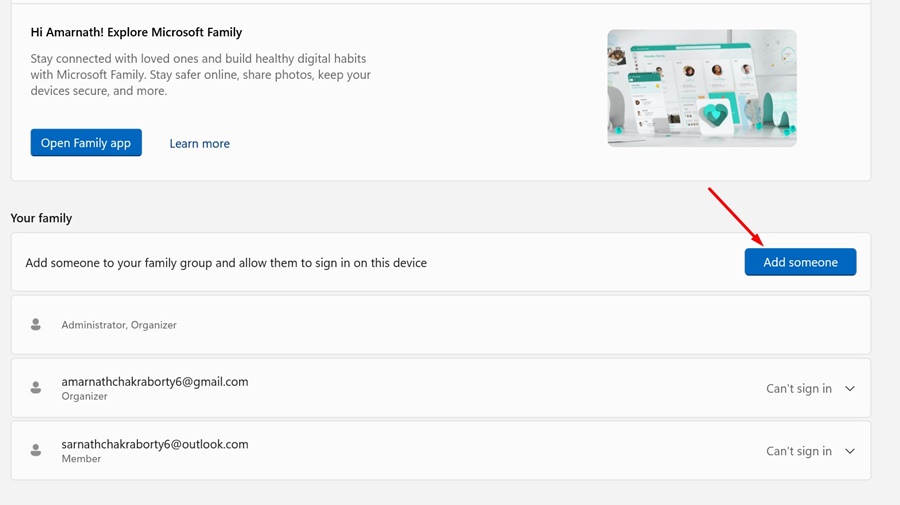Click the Administrator row person icon
Viewport: 900px width, 505px height.
36,325
